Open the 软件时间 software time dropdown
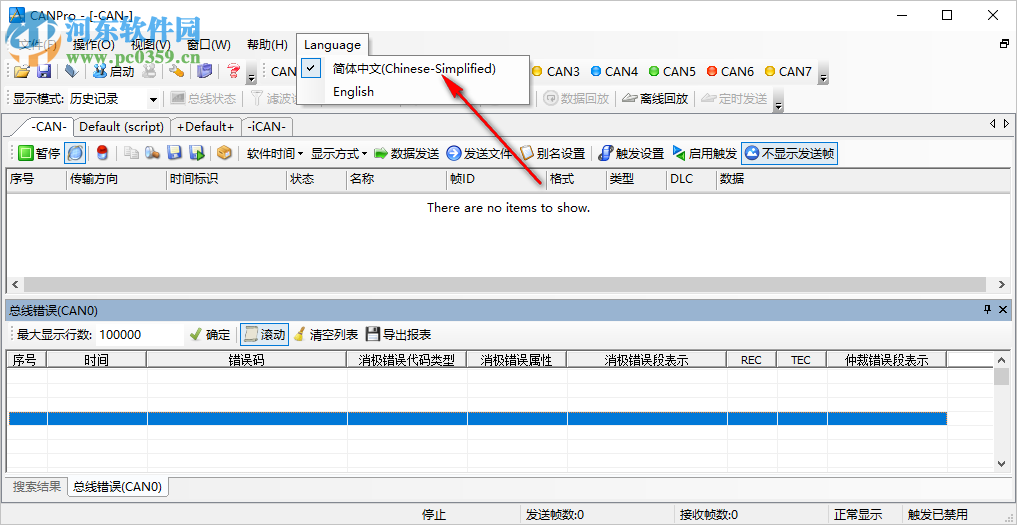 coord(275,153)
